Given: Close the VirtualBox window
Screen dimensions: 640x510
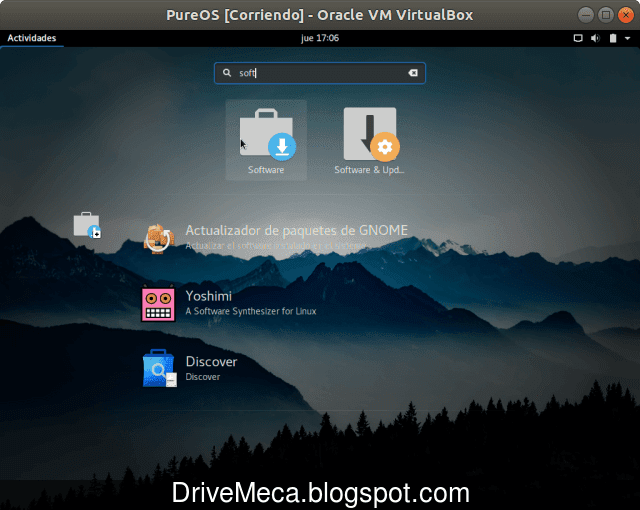Looking at the screenshot, I should (x=626, y=15).
